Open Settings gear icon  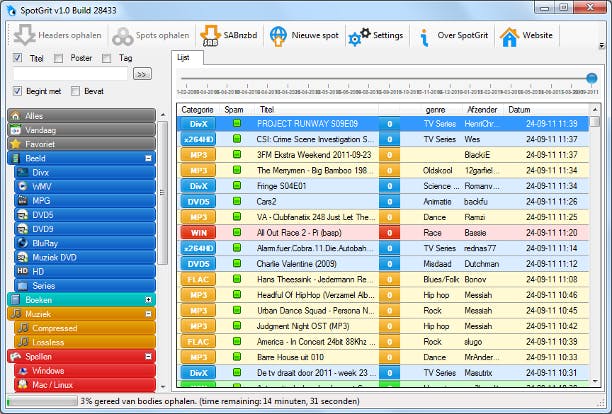pos(359,37)
